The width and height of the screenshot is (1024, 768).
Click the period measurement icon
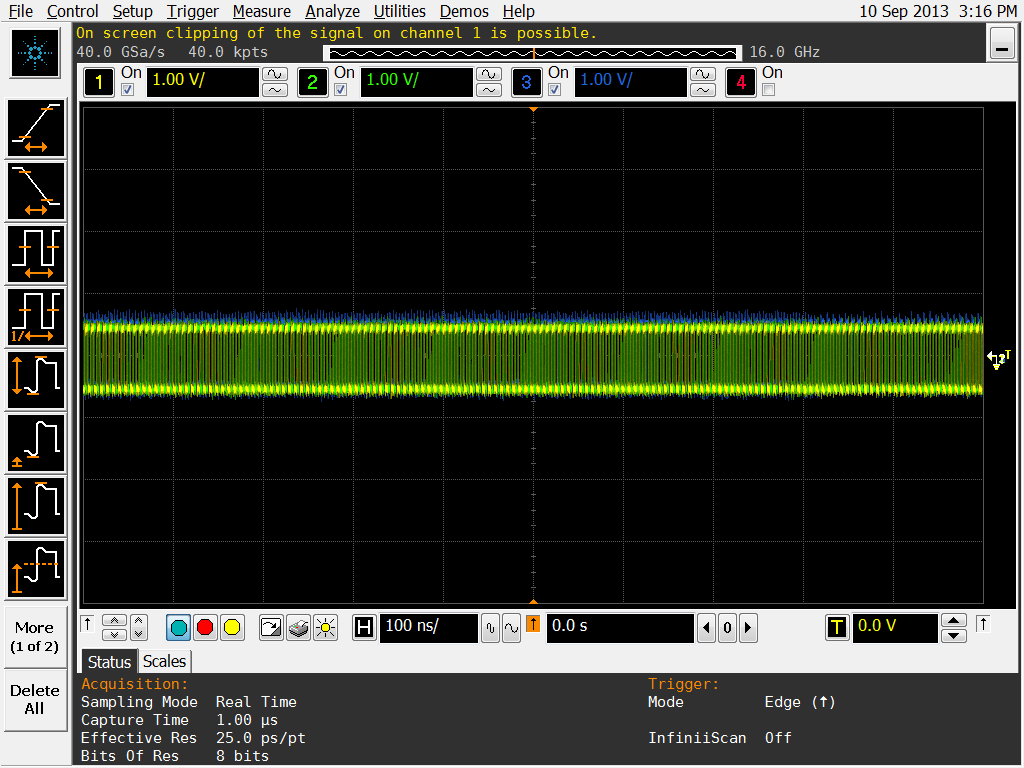tap(37, 254)
